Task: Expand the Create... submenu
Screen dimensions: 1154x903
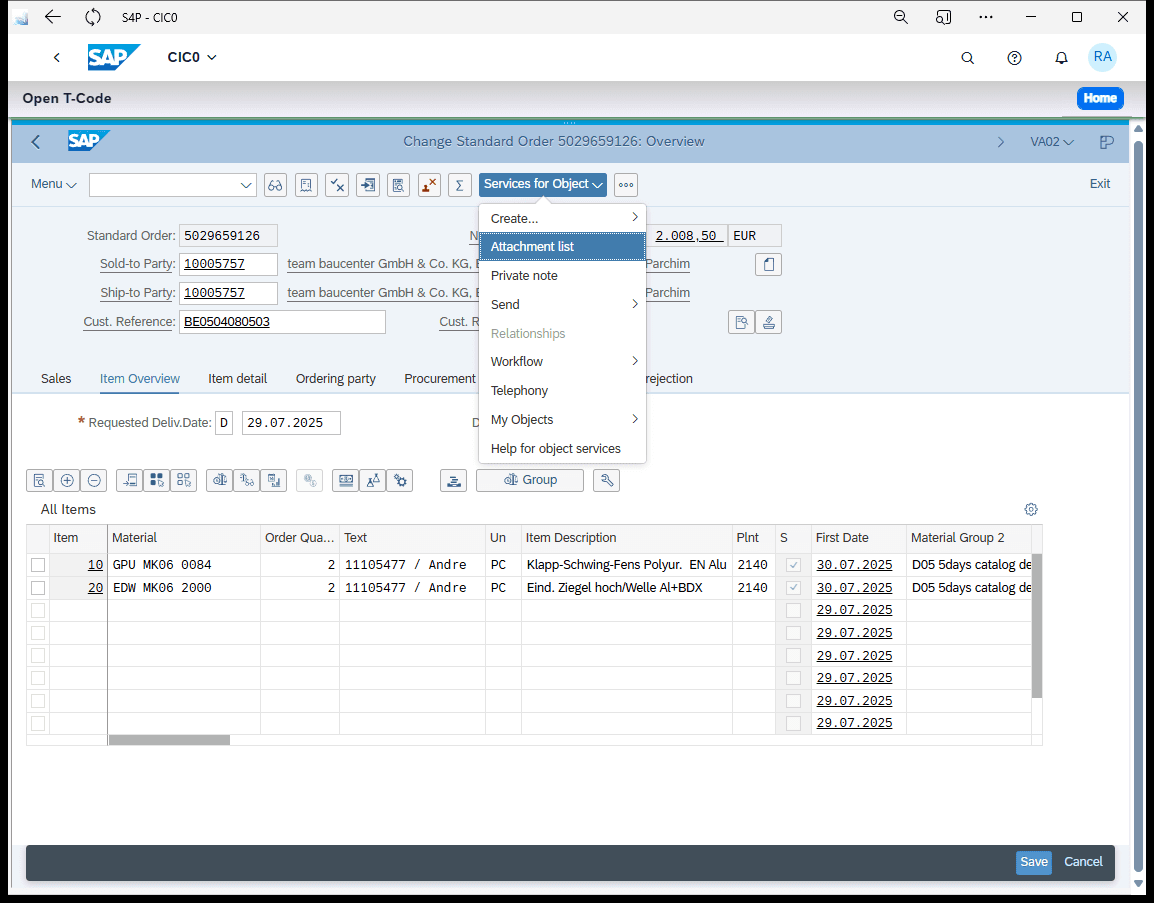Action: 562,218
